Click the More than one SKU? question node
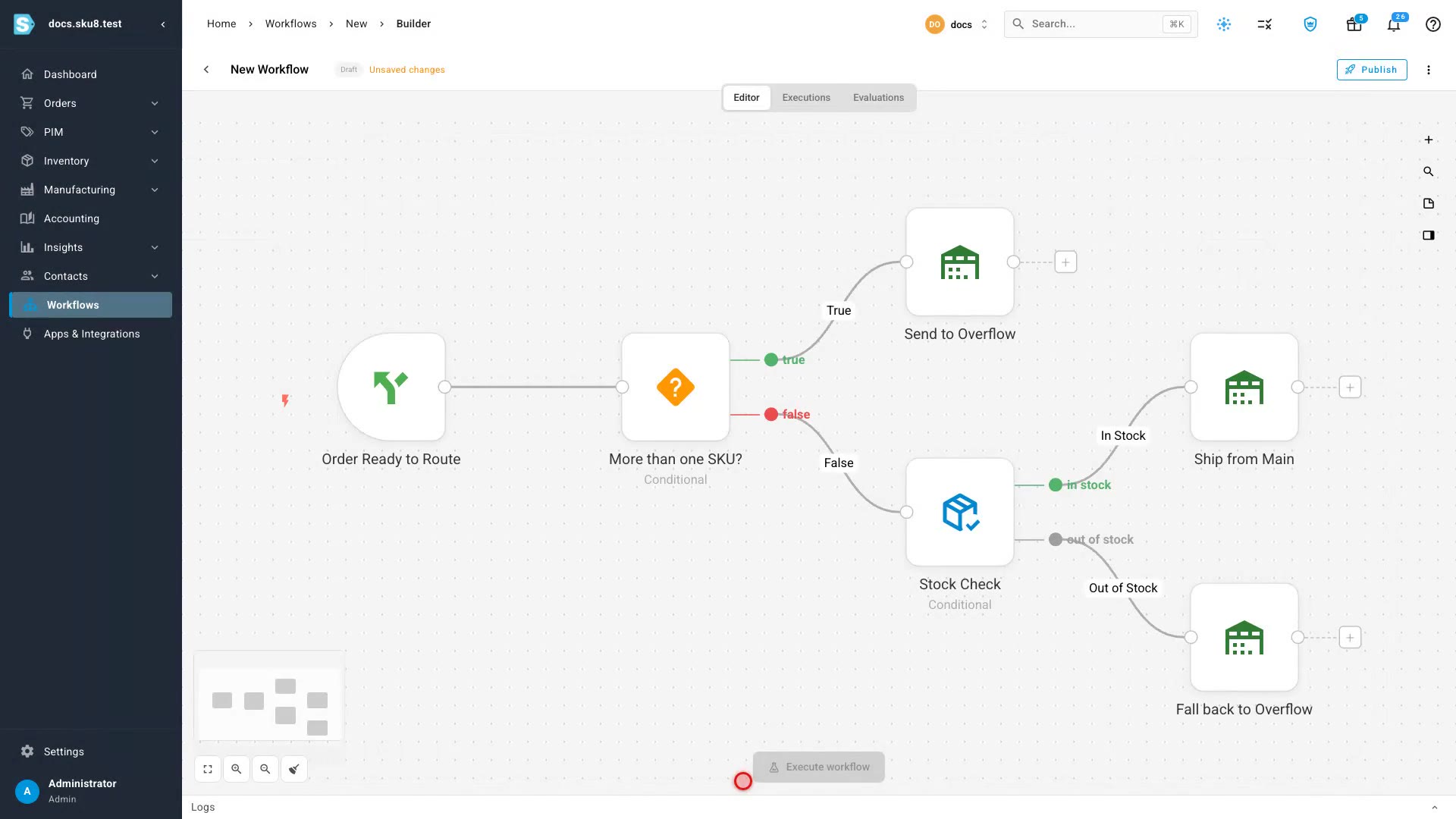 676,388
